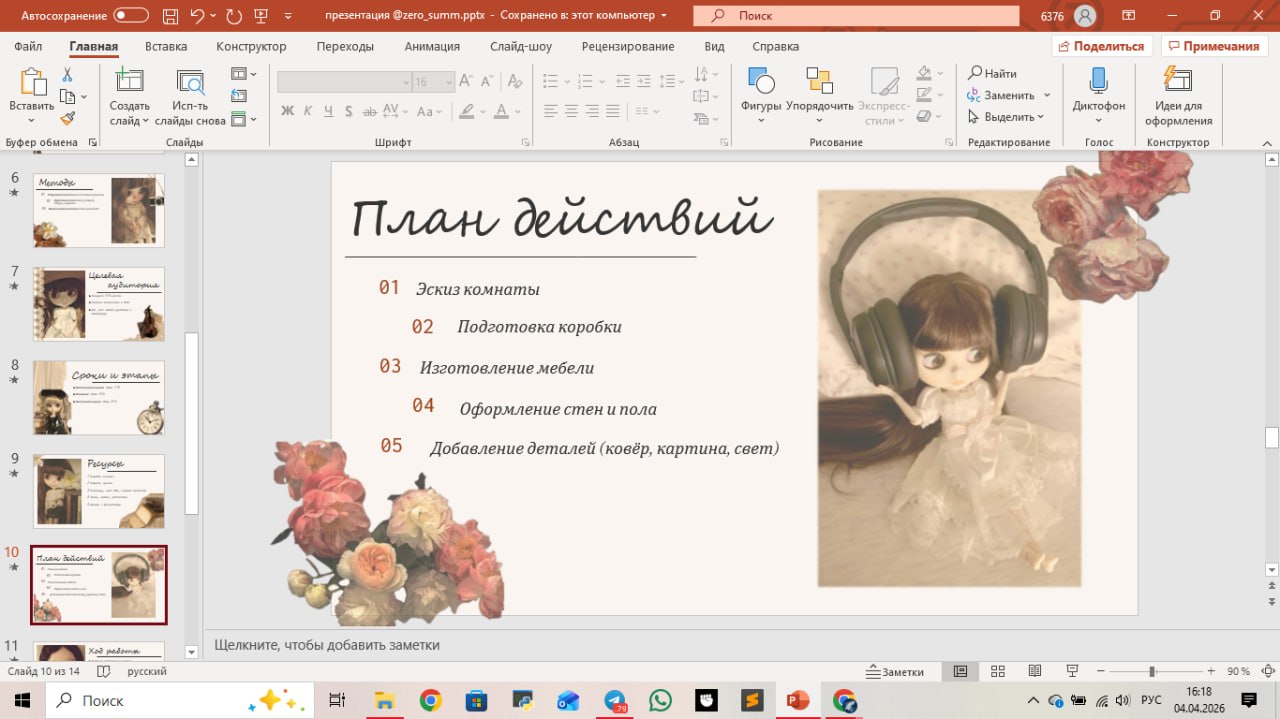Toggle justify paragraph alignment
1280x719 pixels.
pyautogui.click(x=613, y=111)
